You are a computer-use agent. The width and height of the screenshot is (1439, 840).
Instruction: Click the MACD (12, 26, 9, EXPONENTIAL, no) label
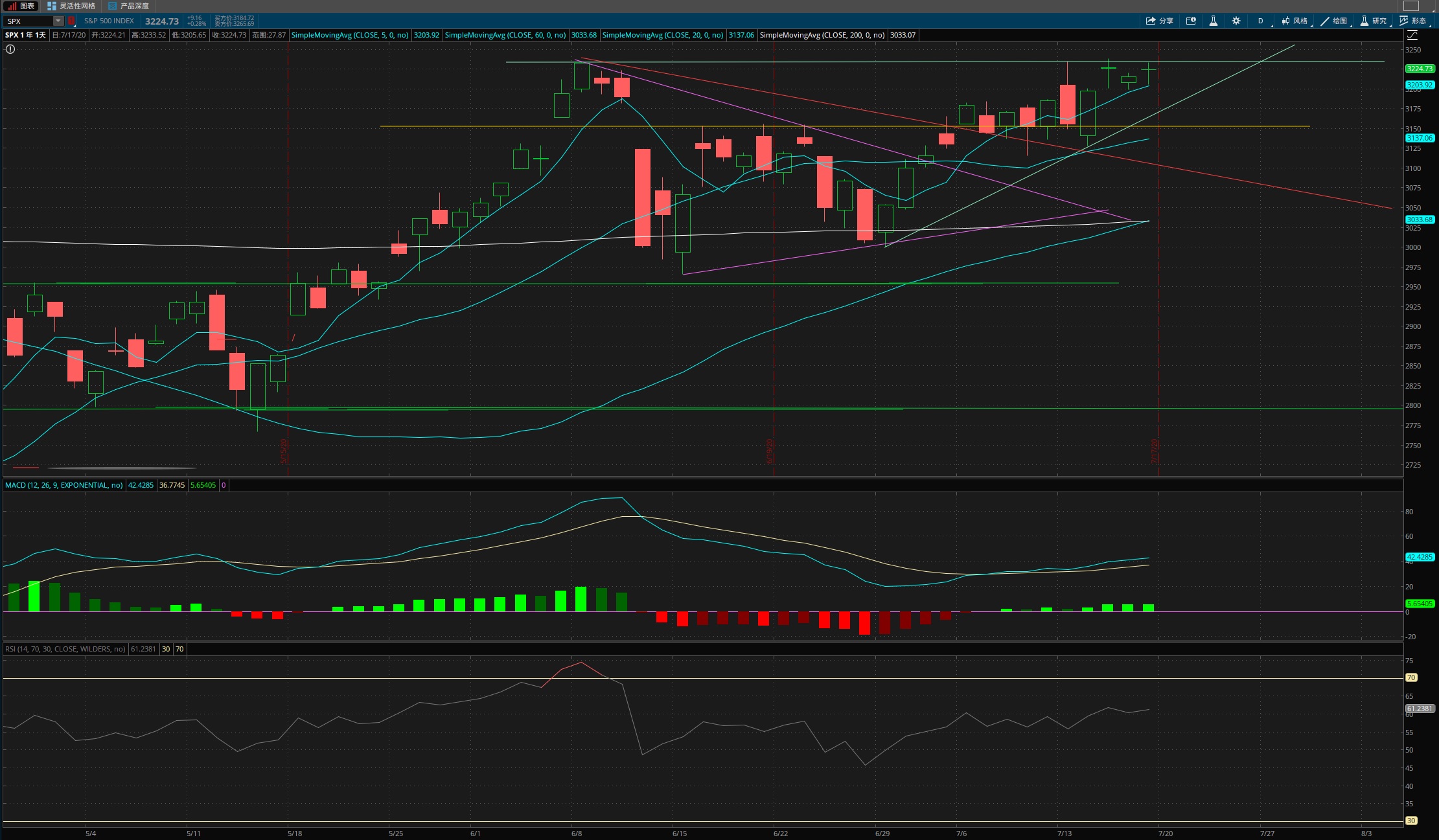[x=63, y=485]
